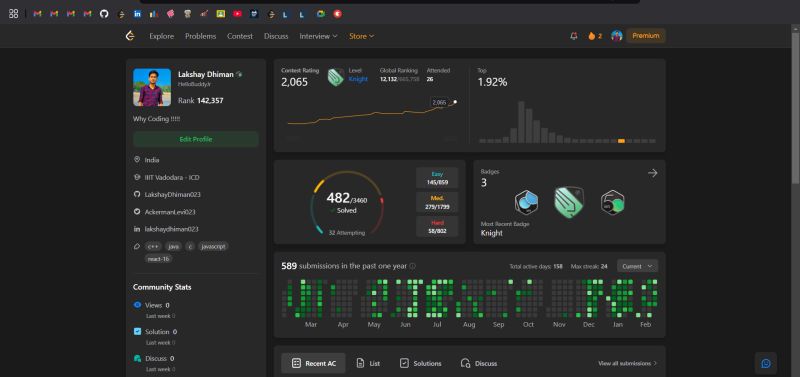Viewport: 800px width, 377px height.
Task: View all badges using the arrow
Action: coord(653,173)
